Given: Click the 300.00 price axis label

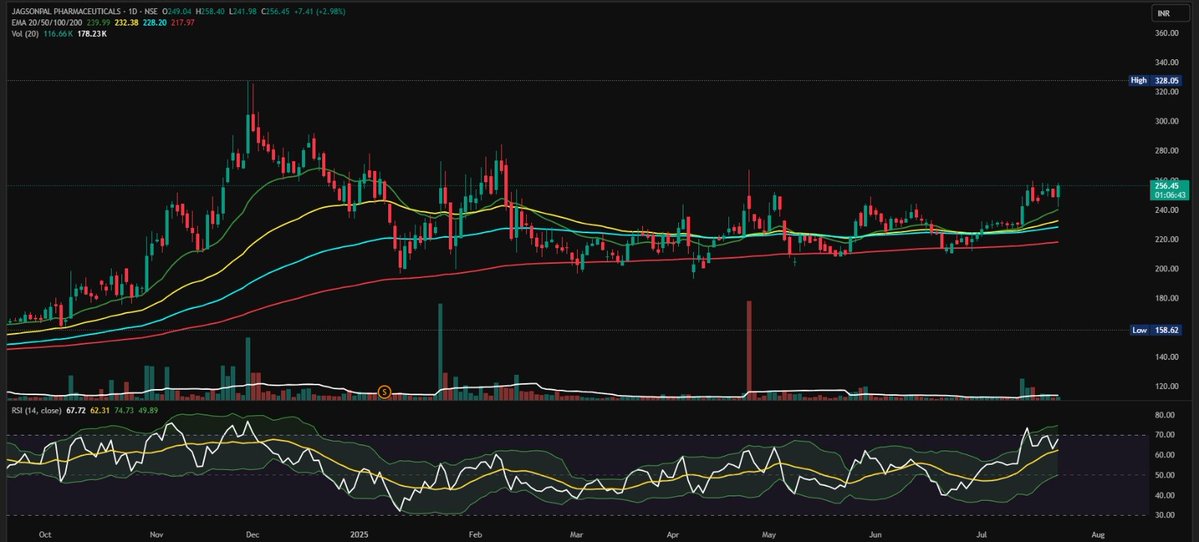Looking at the screenshot, I should tap(1166, 122).
